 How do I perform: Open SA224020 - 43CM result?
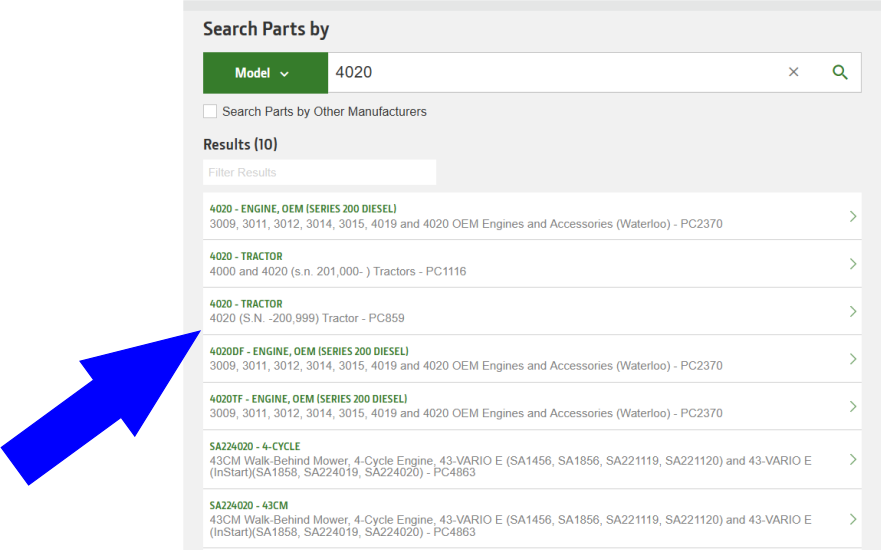pyautogui.click(x=532, y=519)
